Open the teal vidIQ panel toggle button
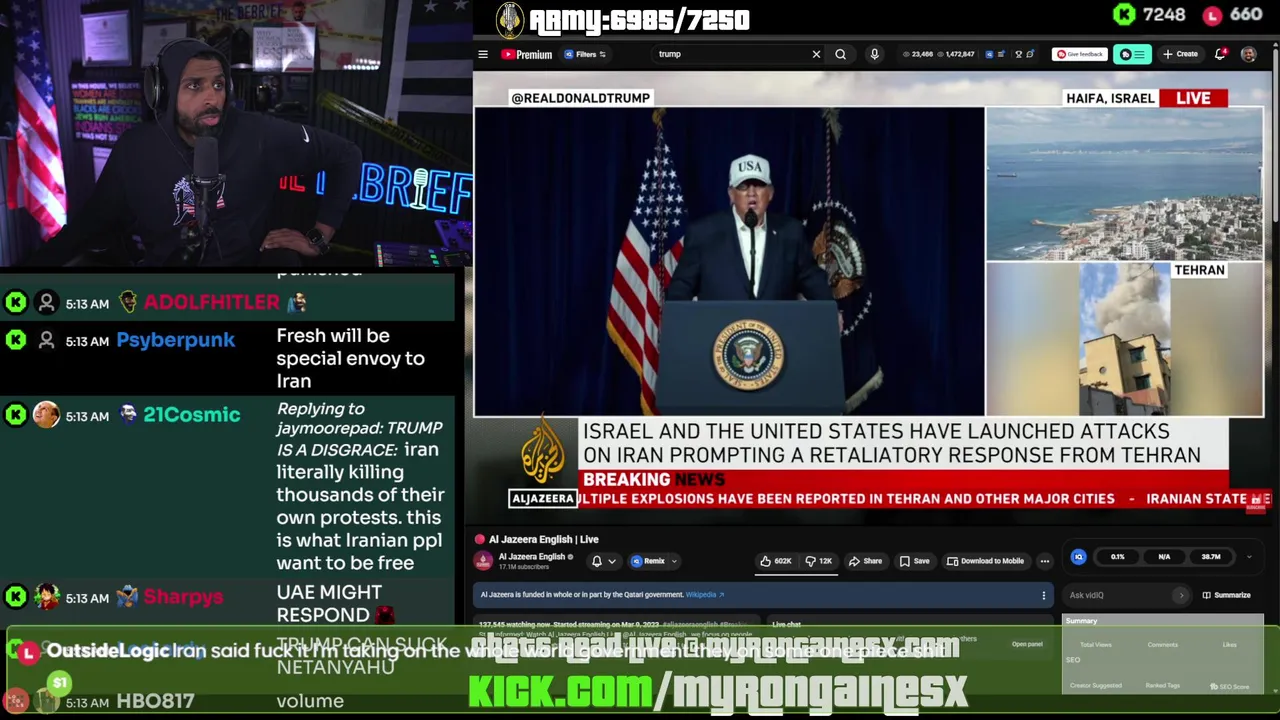 coord(1134,54)
